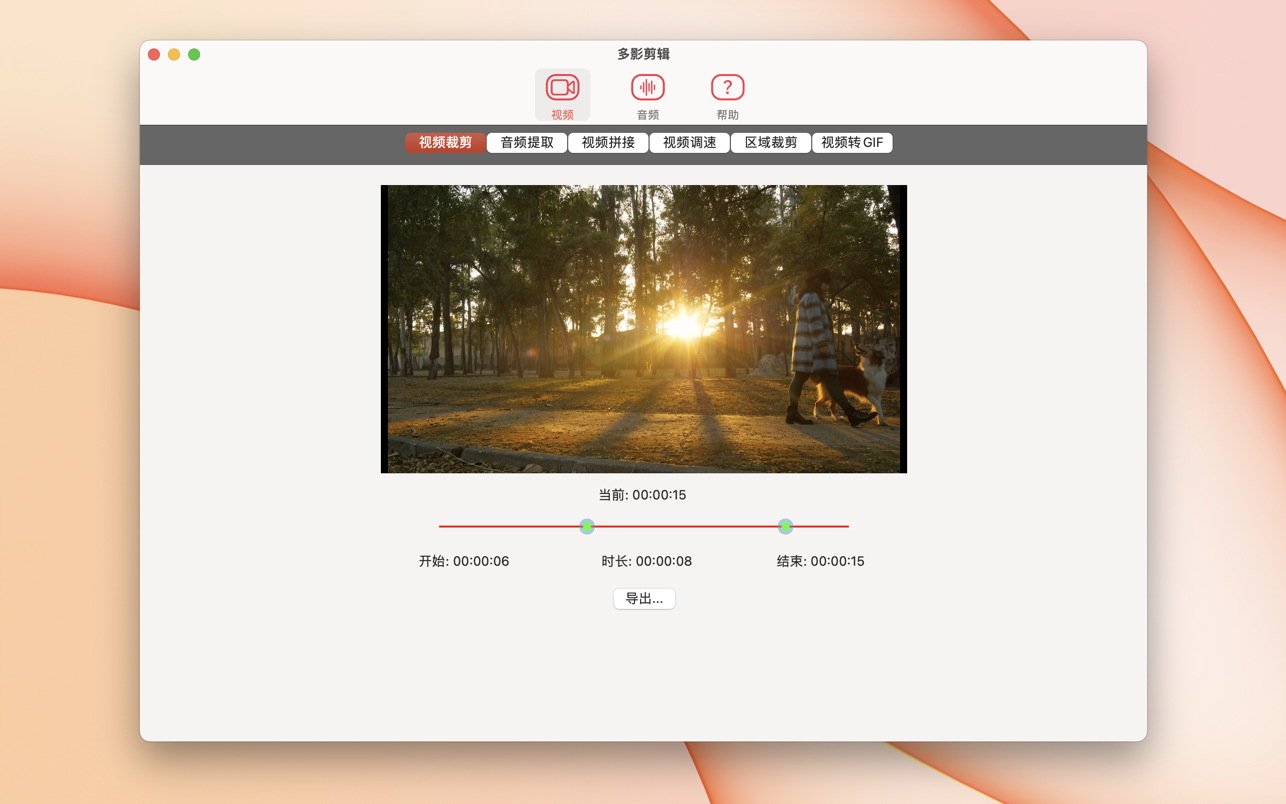
Task: Click the 开始: 00:00:06 start time label
Action: point(464,561)
